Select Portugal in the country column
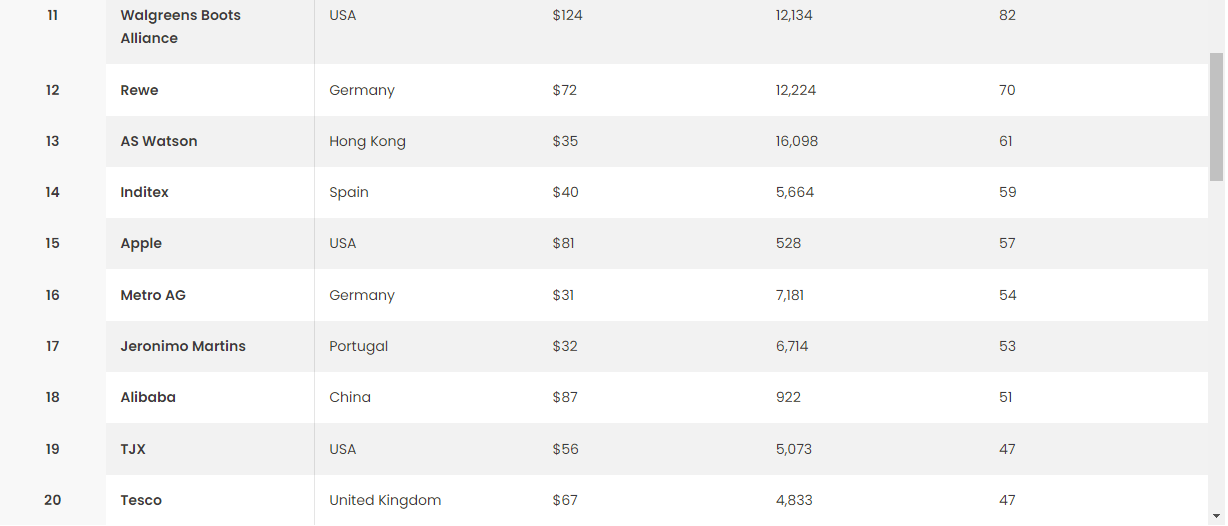Image resolution: width=1228 pixels, height=526 pixels. pyautogui.click(x=358, y=346)
